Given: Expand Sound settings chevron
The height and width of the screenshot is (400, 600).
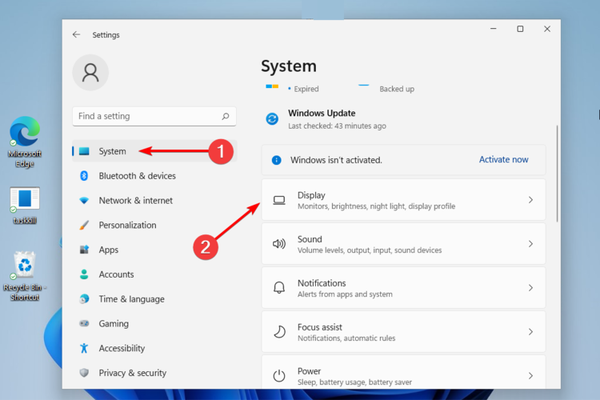Looking at the screenshot, I should click(x=530, y=244).
